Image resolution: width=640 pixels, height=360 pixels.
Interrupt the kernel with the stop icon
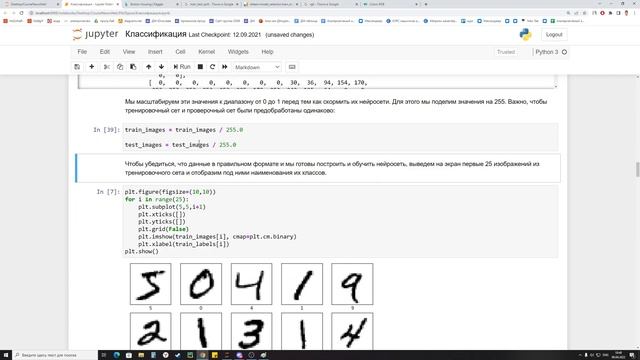click(200, 67)
